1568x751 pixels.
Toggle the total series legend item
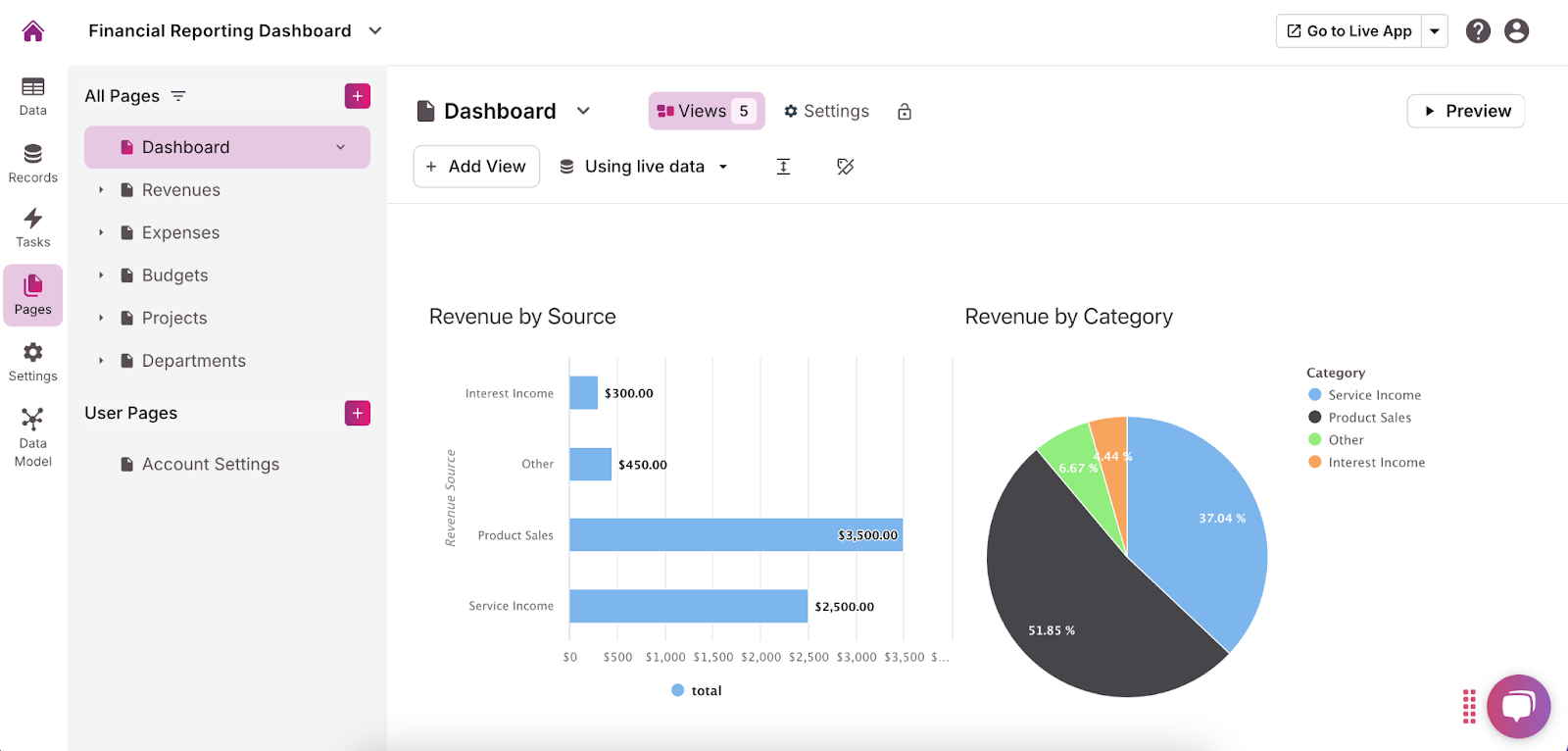697,691
